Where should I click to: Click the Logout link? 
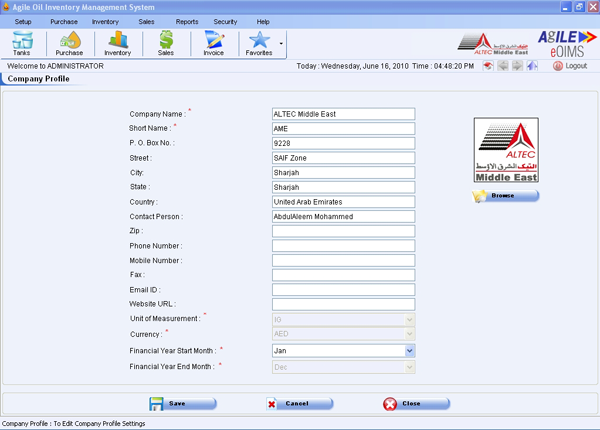click(576, 66)
